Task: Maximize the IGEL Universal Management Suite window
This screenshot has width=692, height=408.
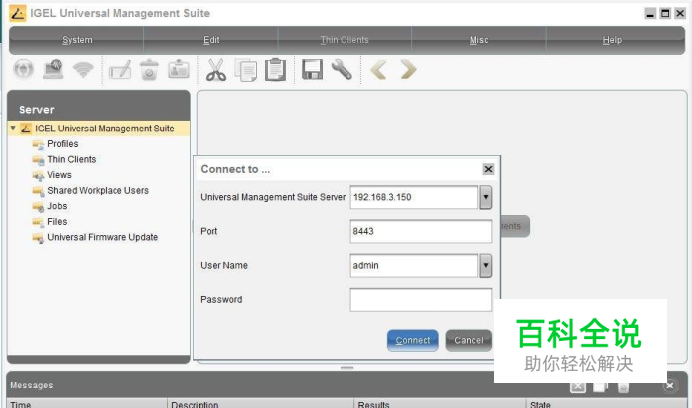Action: click(665, 14)
